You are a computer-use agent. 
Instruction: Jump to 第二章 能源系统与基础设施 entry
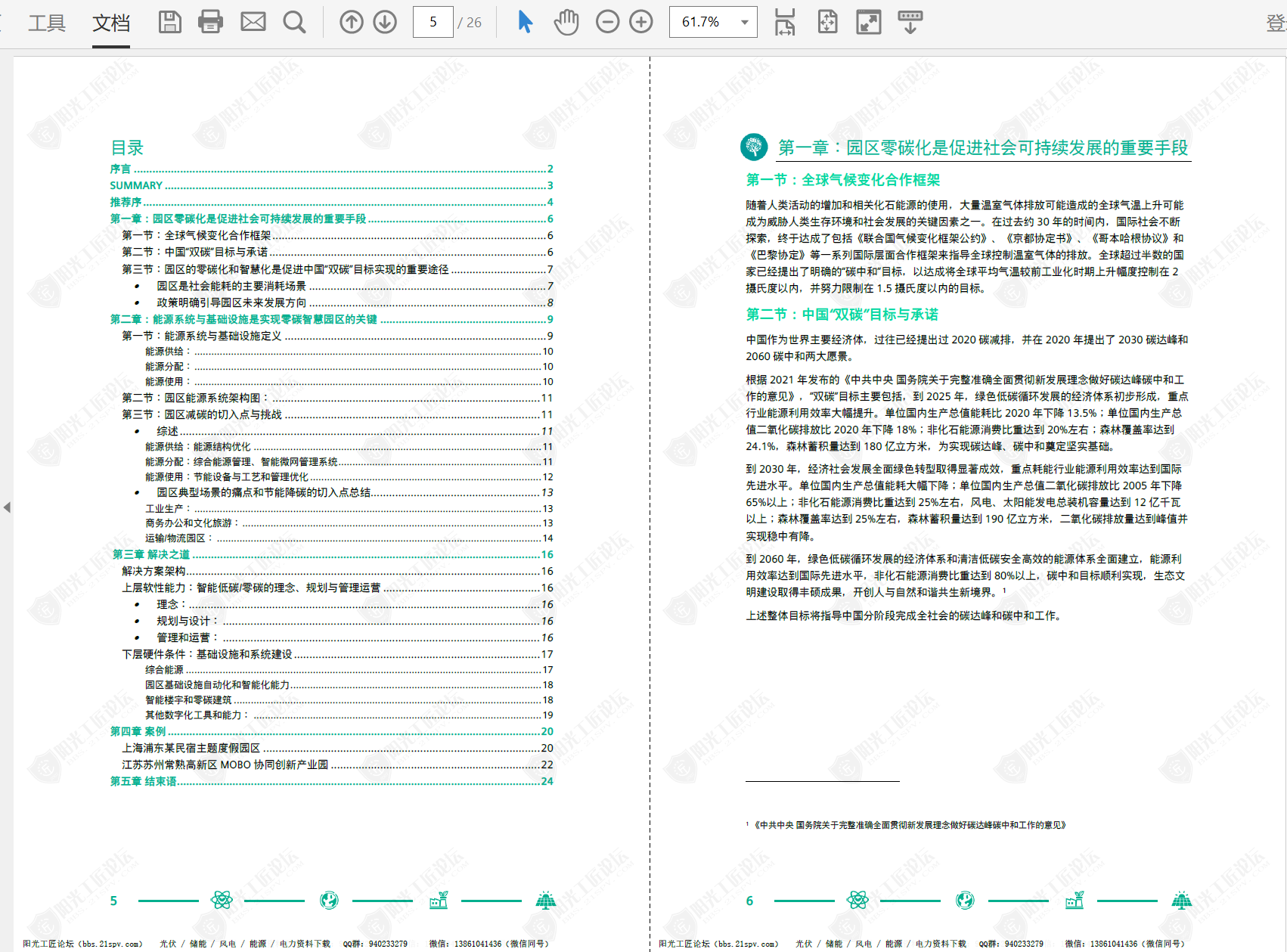[331, 319]
